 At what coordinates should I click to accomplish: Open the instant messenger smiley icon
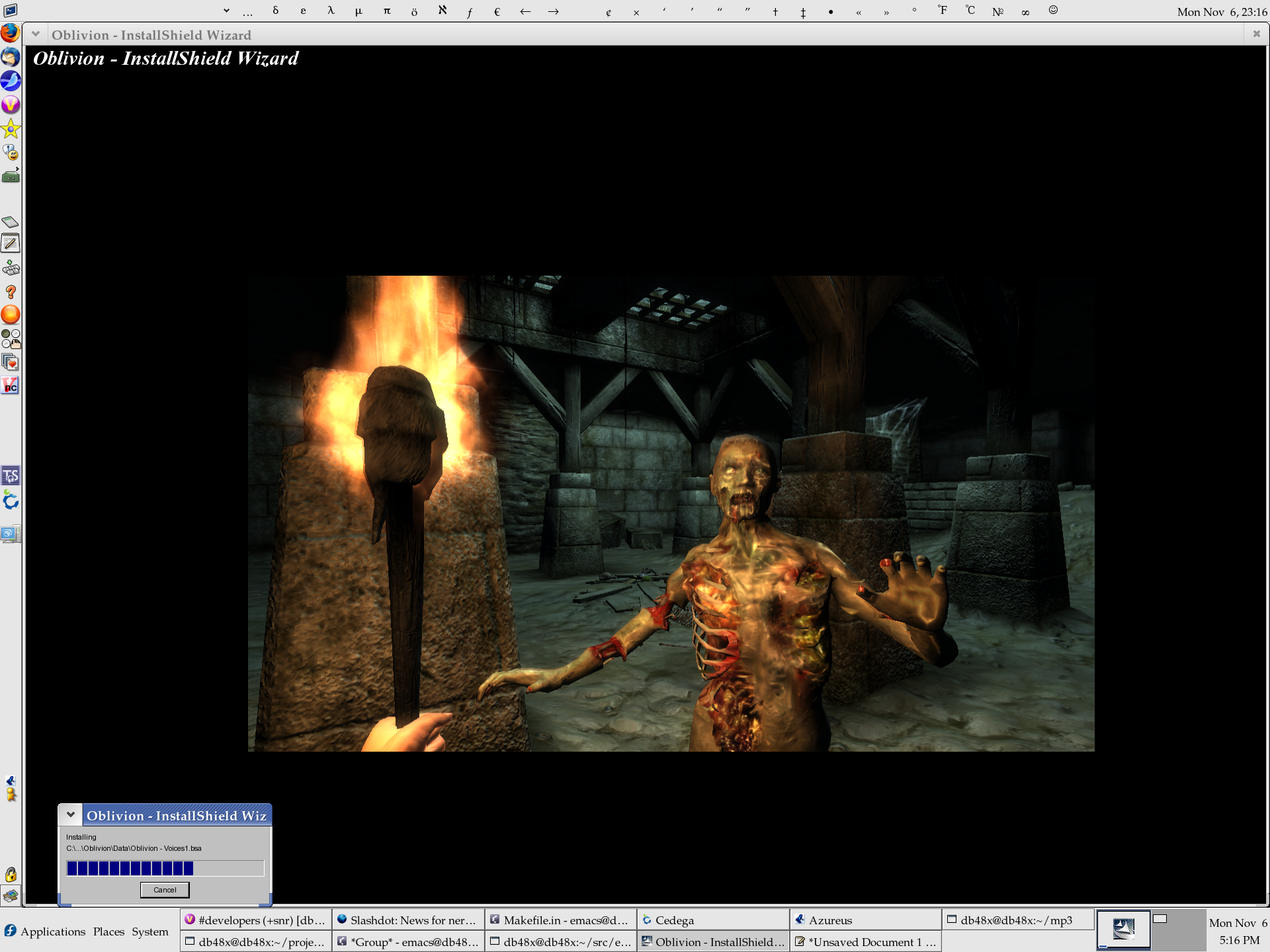[x=11, y=153]
